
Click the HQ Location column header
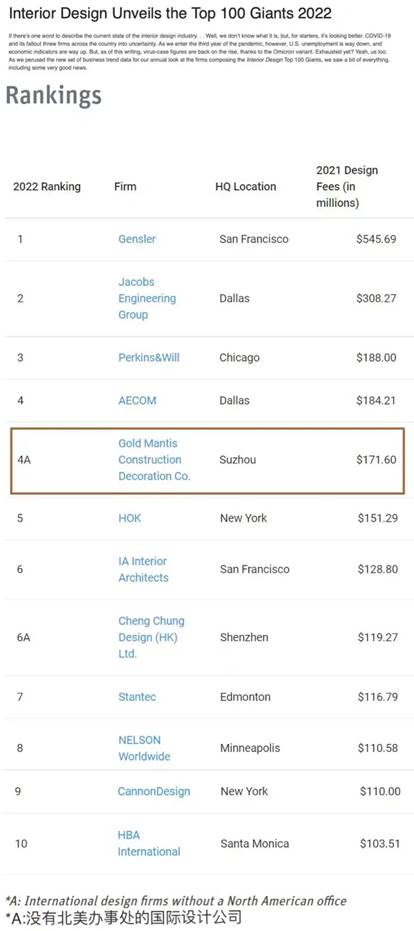pos(246,186)
